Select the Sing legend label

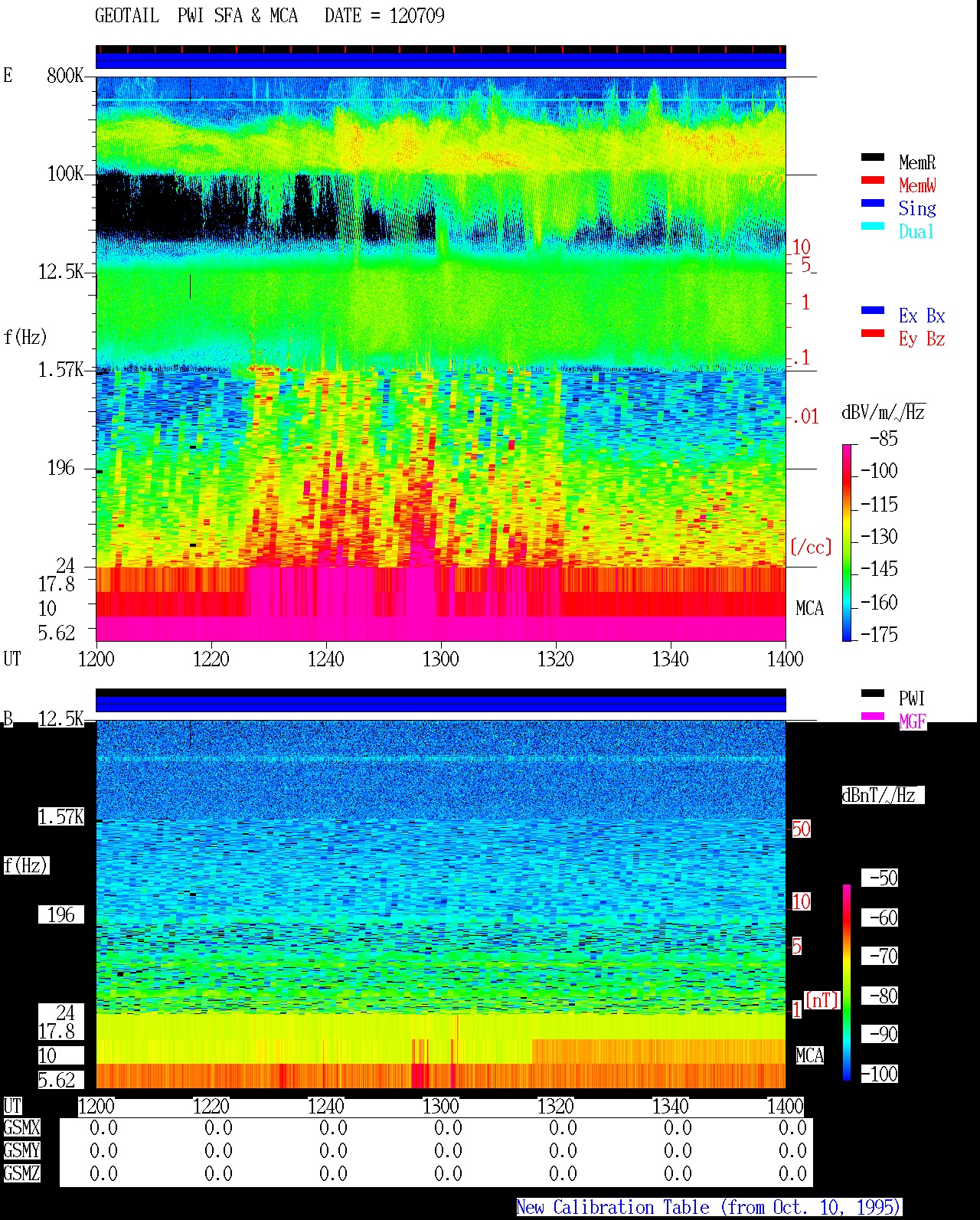917,208
